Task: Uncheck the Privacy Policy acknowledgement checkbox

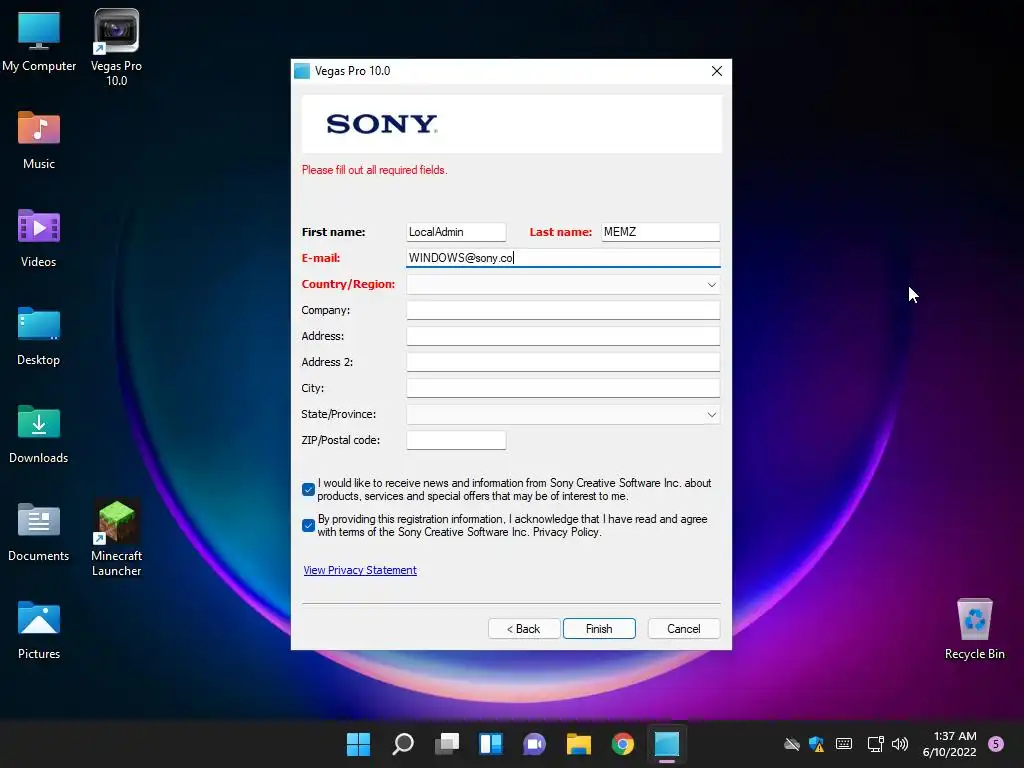Action: pyautogui.click(x=308, y=525)
